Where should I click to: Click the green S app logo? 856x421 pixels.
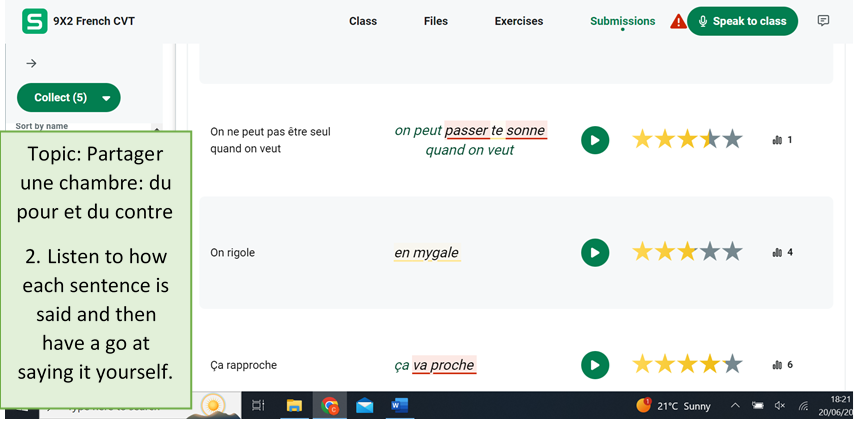pos(35,21)
